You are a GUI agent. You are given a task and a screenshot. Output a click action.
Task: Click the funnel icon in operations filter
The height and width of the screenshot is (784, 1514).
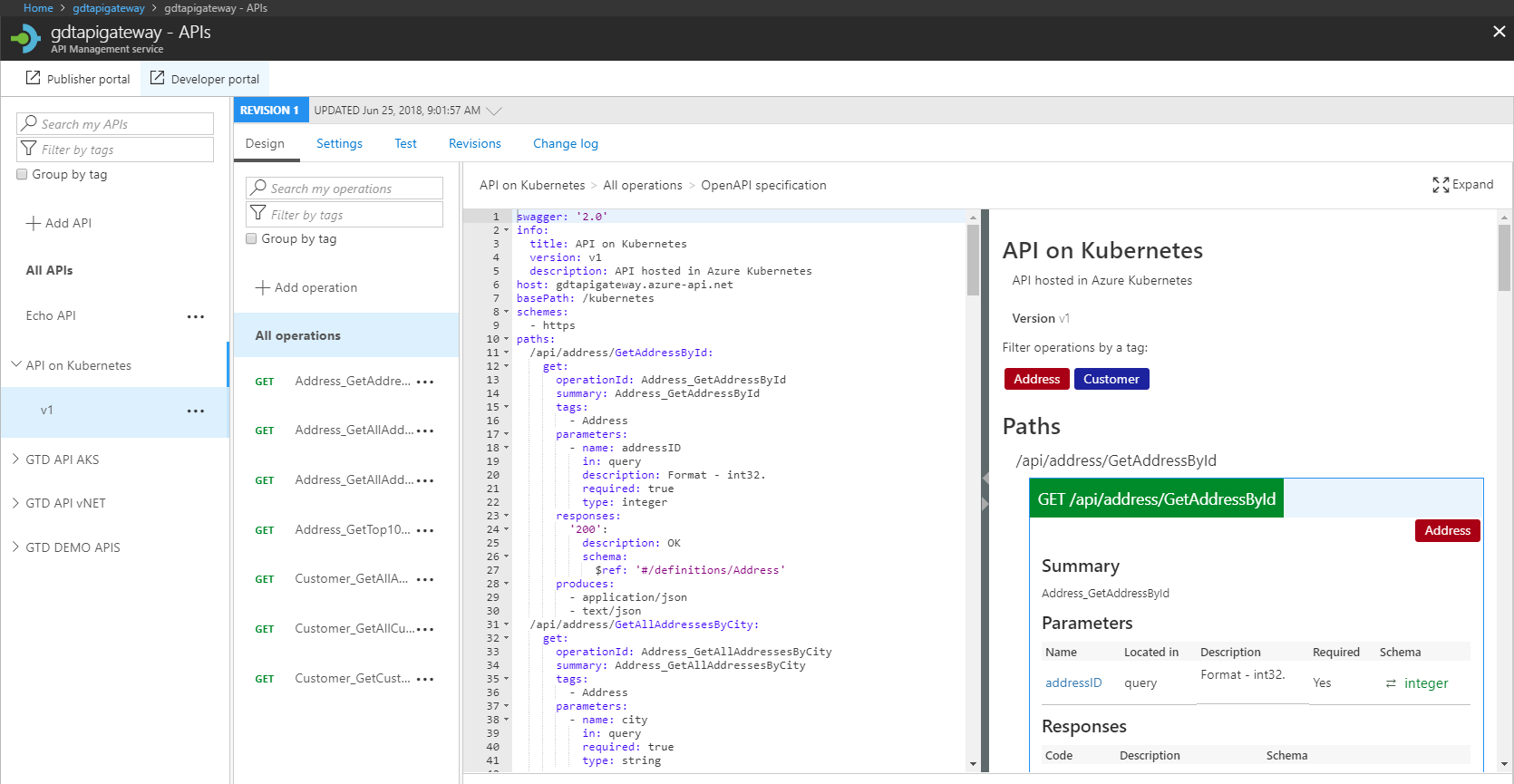tap(258, 214)
